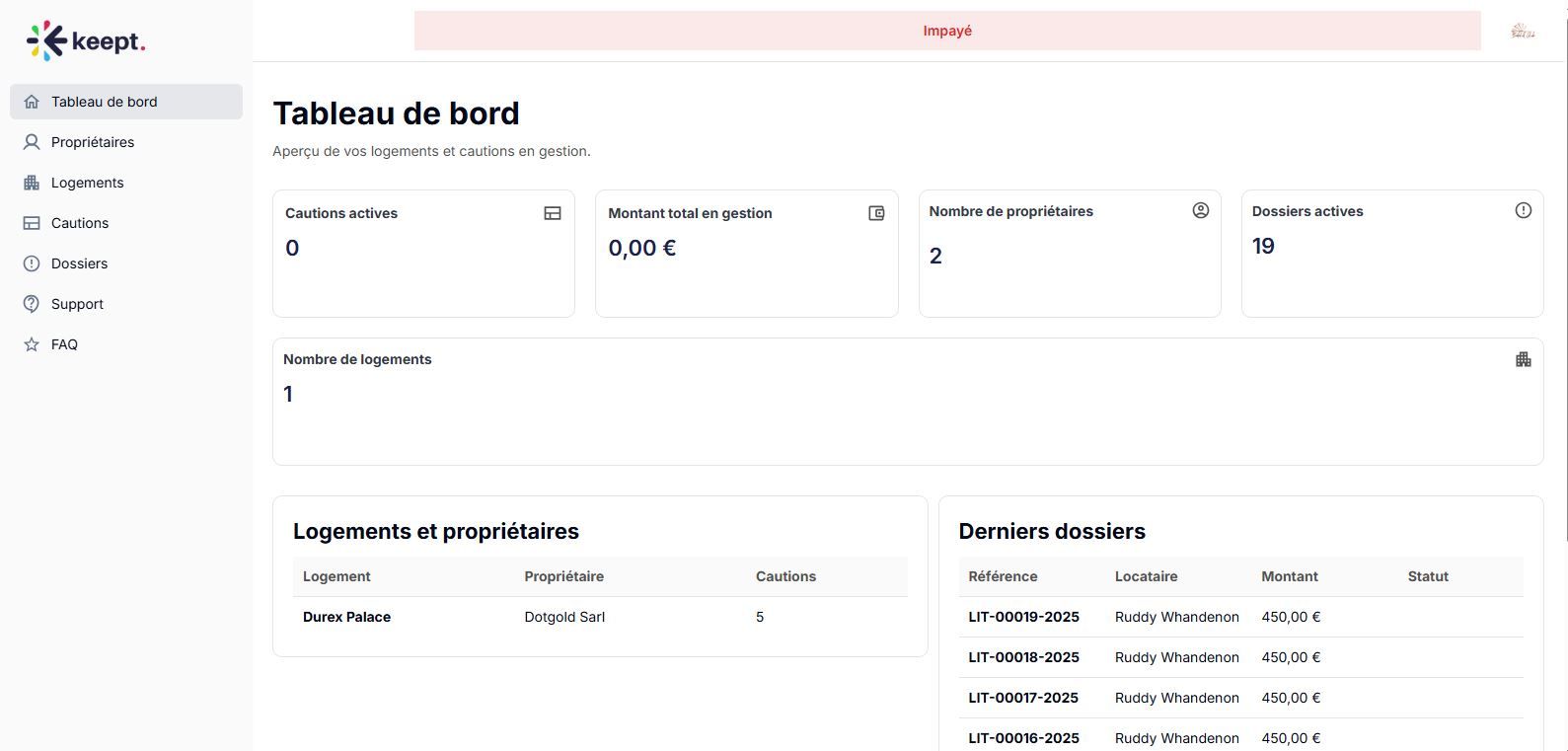The image size is (1568, 751).
Task: Open dossier LIT-00017-2025
Action: click(1023, 698)
